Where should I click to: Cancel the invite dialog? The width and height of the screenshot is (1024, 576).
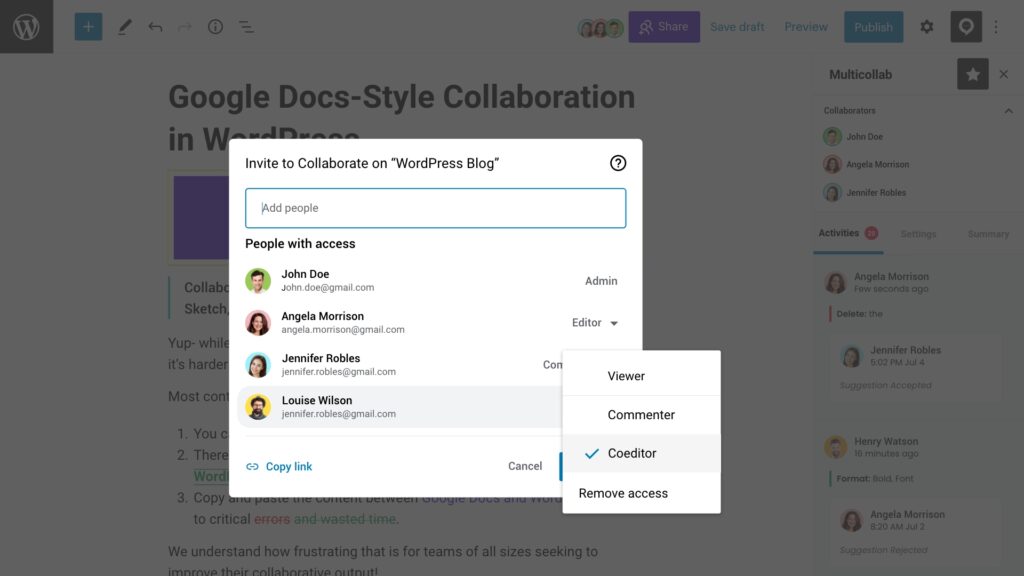click(525, 466)
